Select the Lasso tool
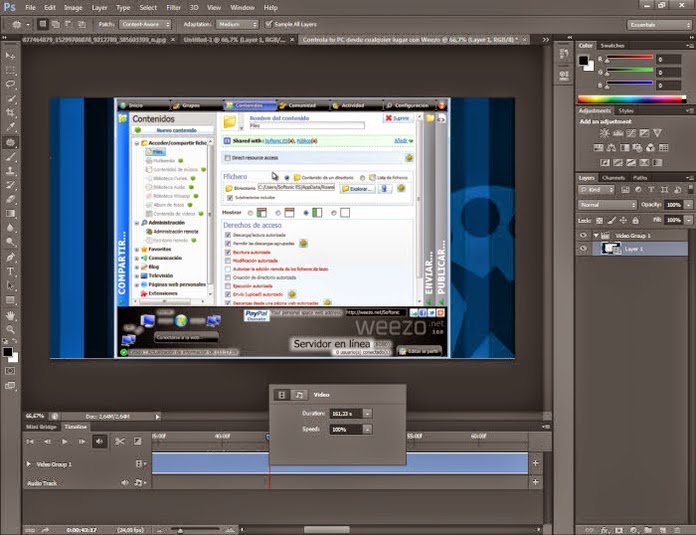 pos(10,84)
